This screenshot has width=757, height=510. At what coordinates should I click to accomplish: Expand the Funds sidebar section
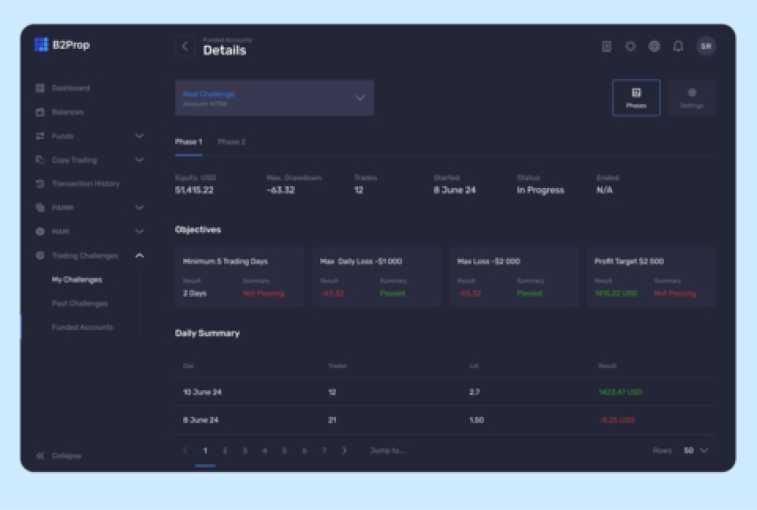pos(139,136)
